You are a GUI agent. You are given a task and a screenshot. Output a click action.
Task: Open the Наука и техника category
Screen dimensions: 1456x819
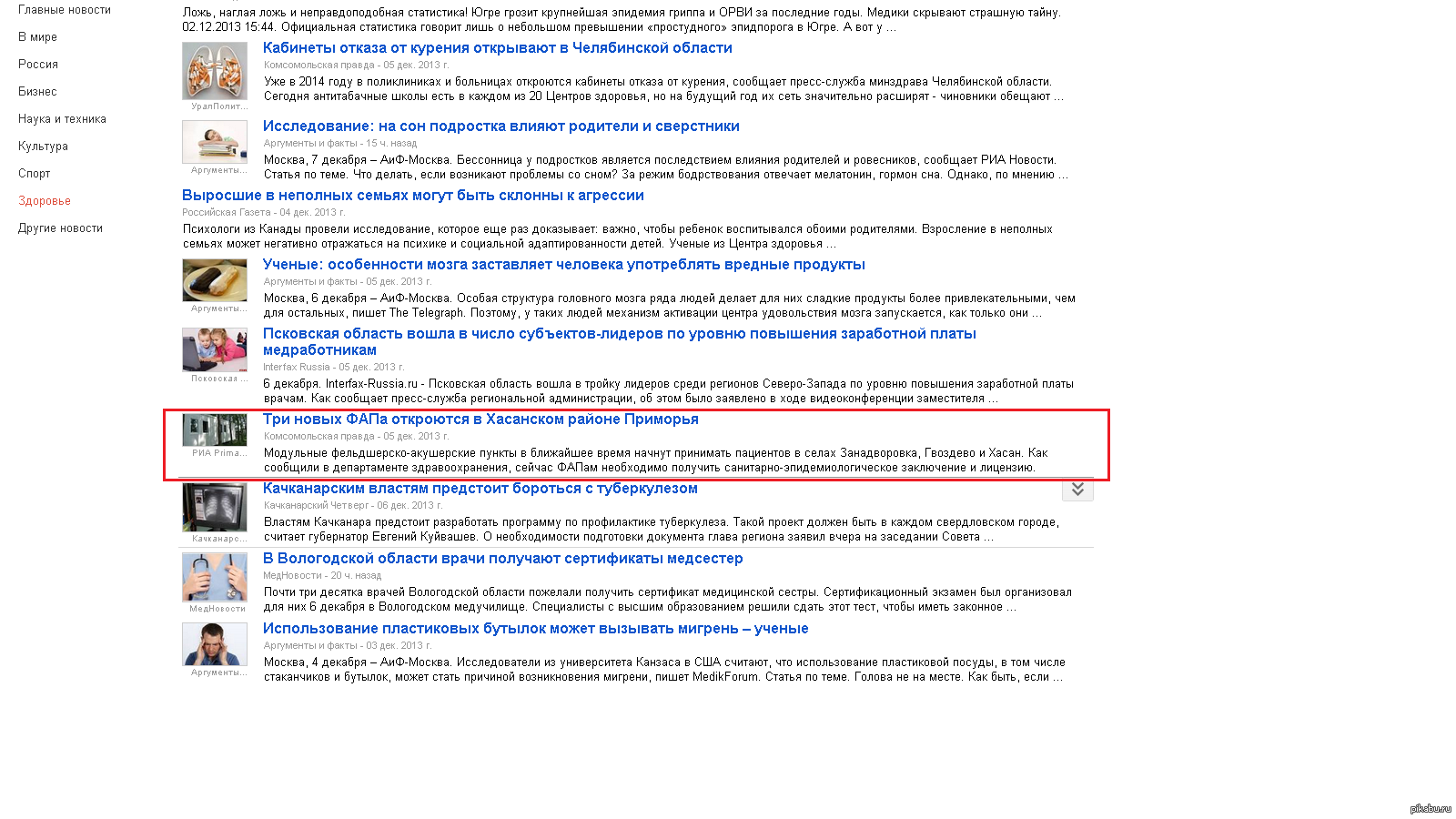tap(62, 119)
